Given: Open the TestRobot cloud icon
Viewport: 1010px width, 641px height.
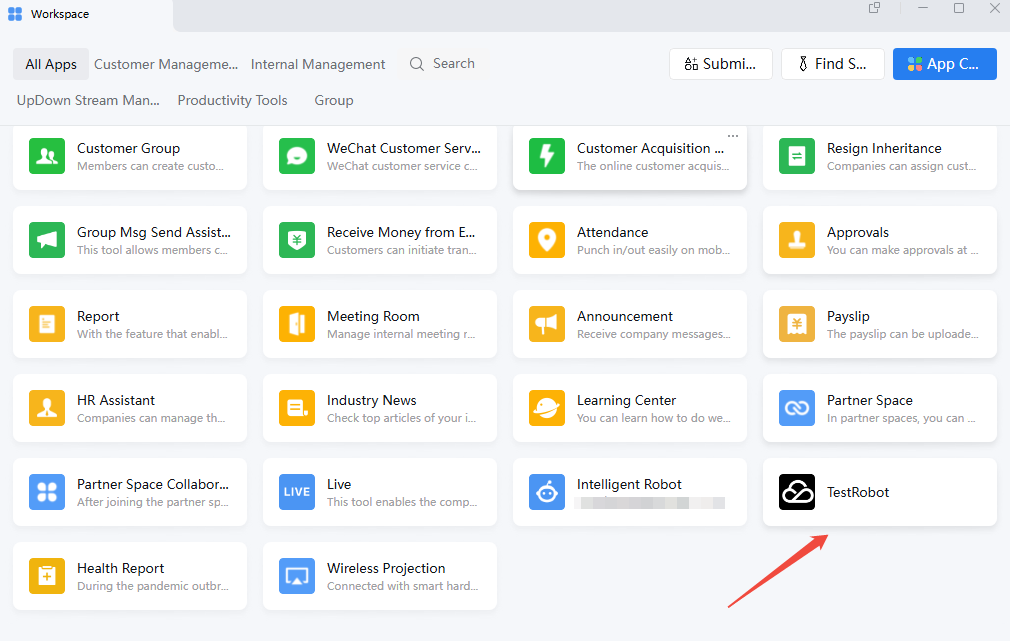Looking at the screenshot, I should point(797,492).
